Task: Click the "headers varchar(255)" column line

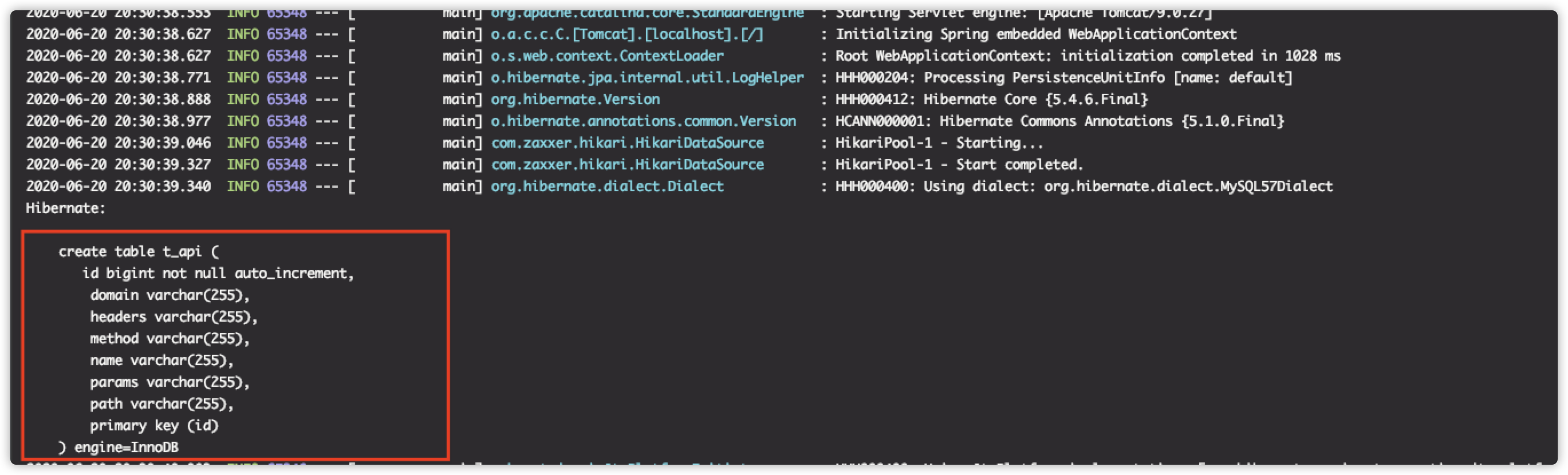Action: pyautogui.click(x=174, y=317)
